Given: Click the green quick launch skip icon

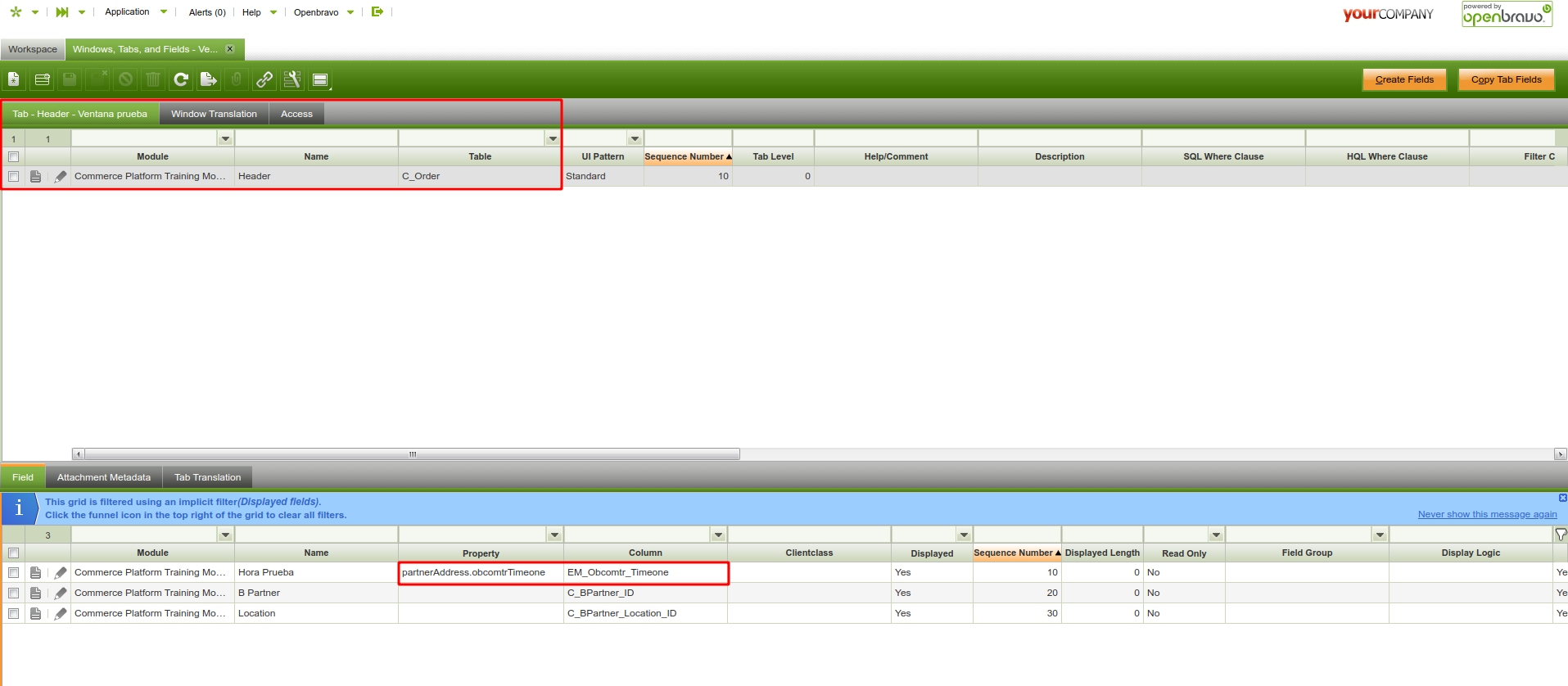Looking at the screenshot, I should [62, 11].
